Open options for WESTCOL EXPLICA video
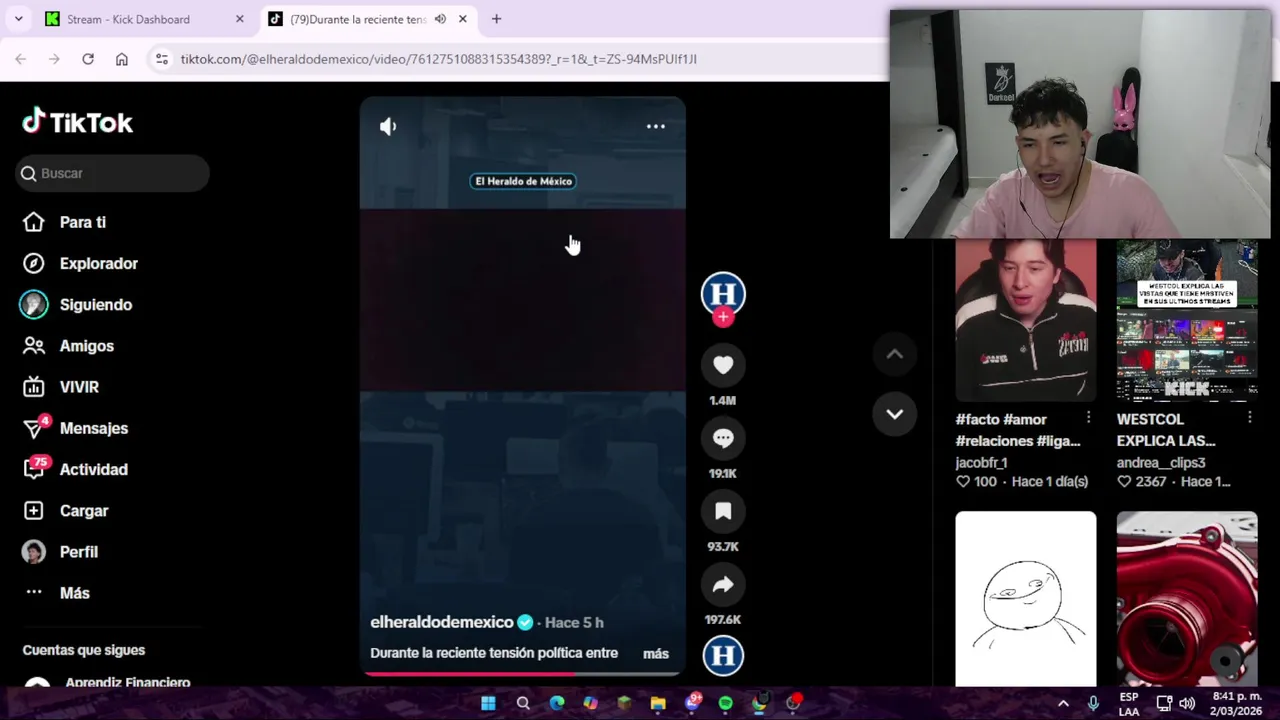1280x720 pixels. [1249, 418]
